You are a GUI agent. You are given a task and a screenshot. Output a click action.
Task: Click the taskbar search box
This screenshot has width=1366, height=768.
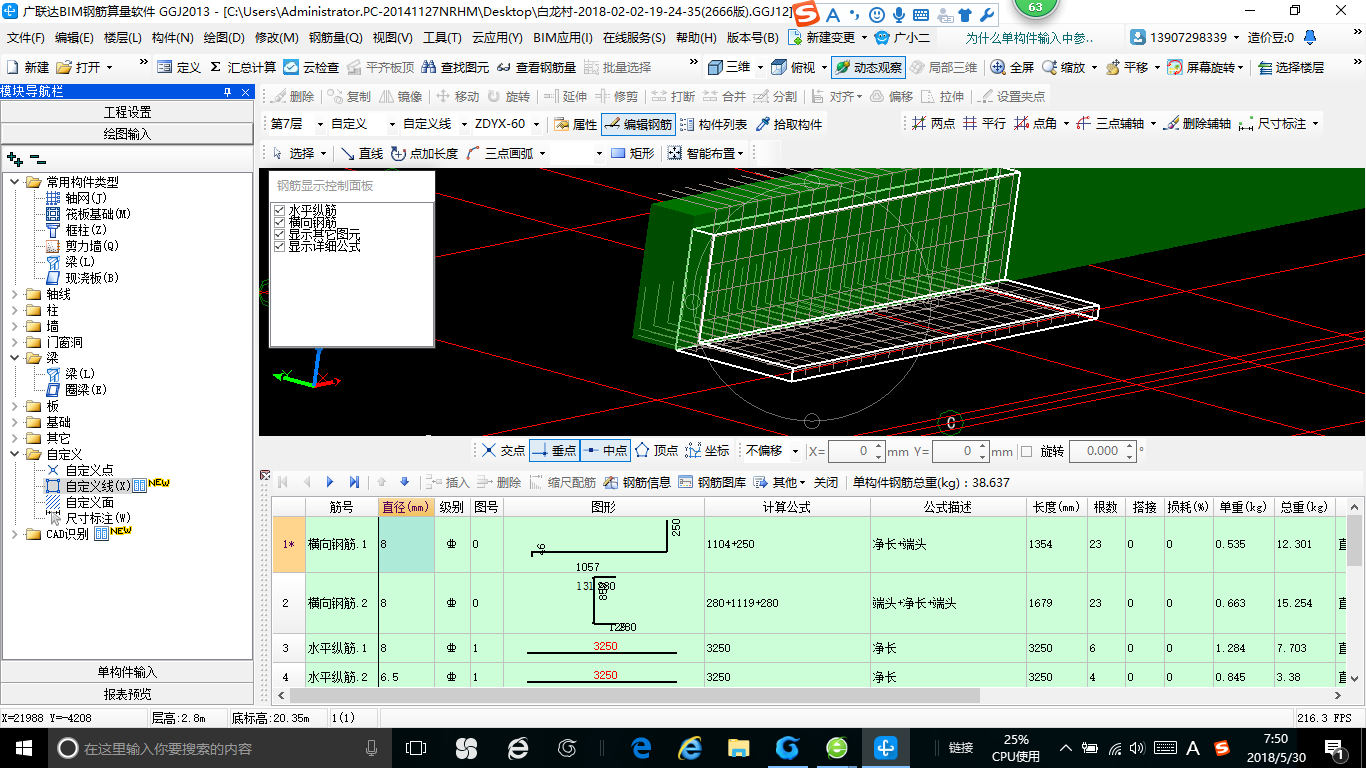tap(220, 748)
